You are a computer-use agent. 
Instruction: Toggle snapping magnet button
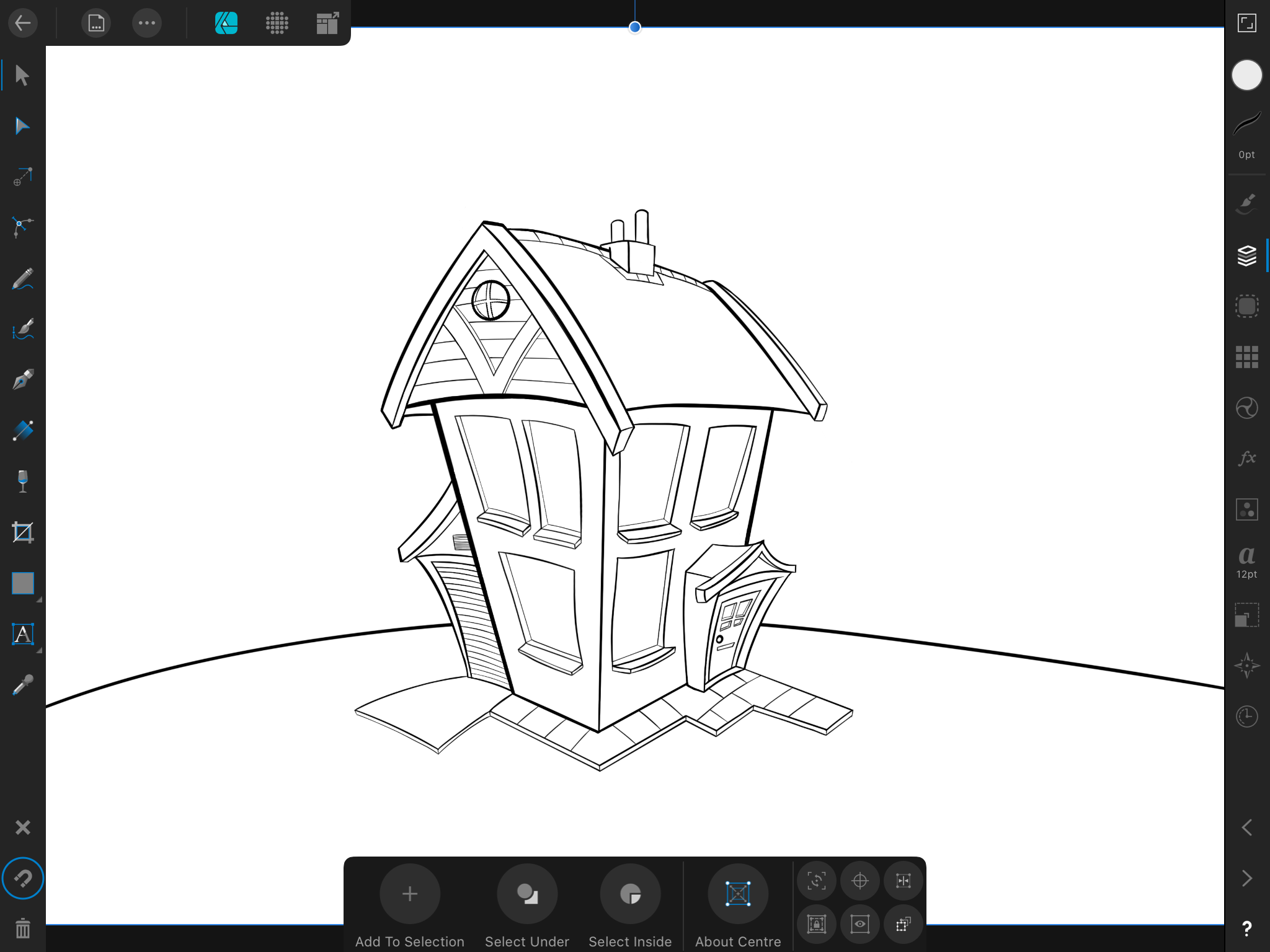point(22,878)
